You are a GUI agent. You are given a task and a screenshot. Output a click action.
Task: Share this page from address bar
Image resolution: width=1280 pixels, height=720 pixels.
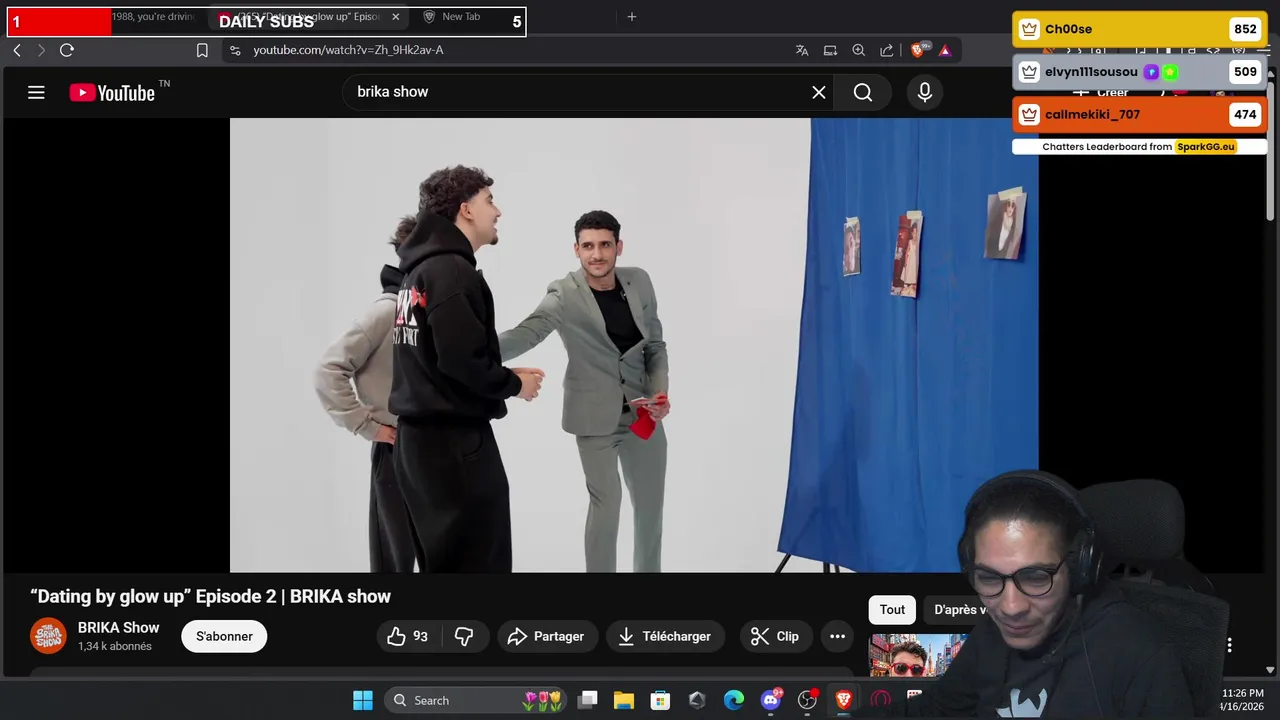(x=886, y=50)
